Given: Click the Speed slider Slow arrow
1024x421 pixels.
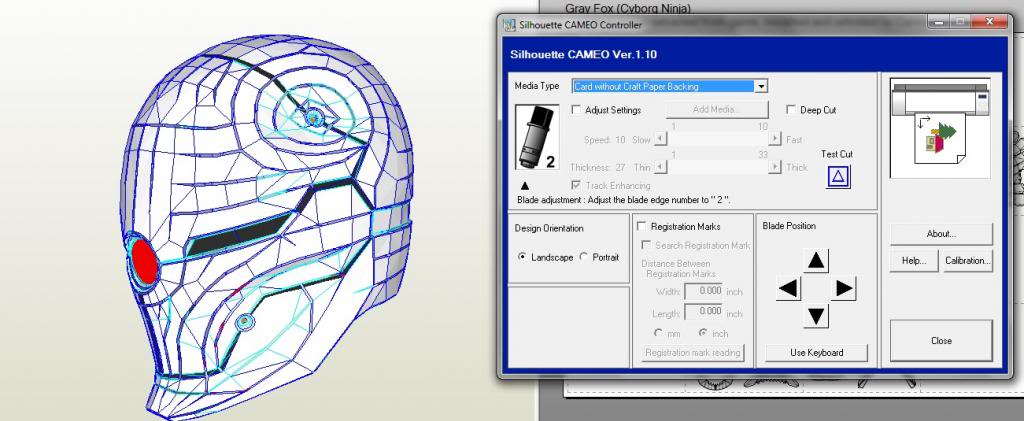Looking at the screenshot, I should coord(660,139).
